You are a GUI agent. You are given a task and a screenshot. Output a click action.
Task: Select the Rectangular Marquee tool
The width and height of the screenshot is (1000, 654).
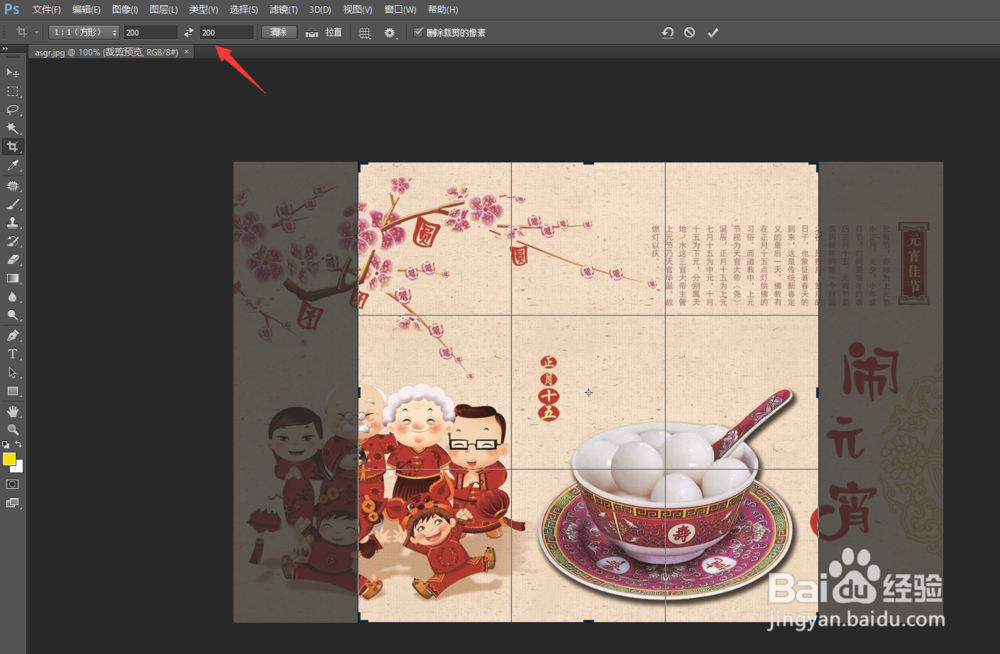(x=12, y=91)
